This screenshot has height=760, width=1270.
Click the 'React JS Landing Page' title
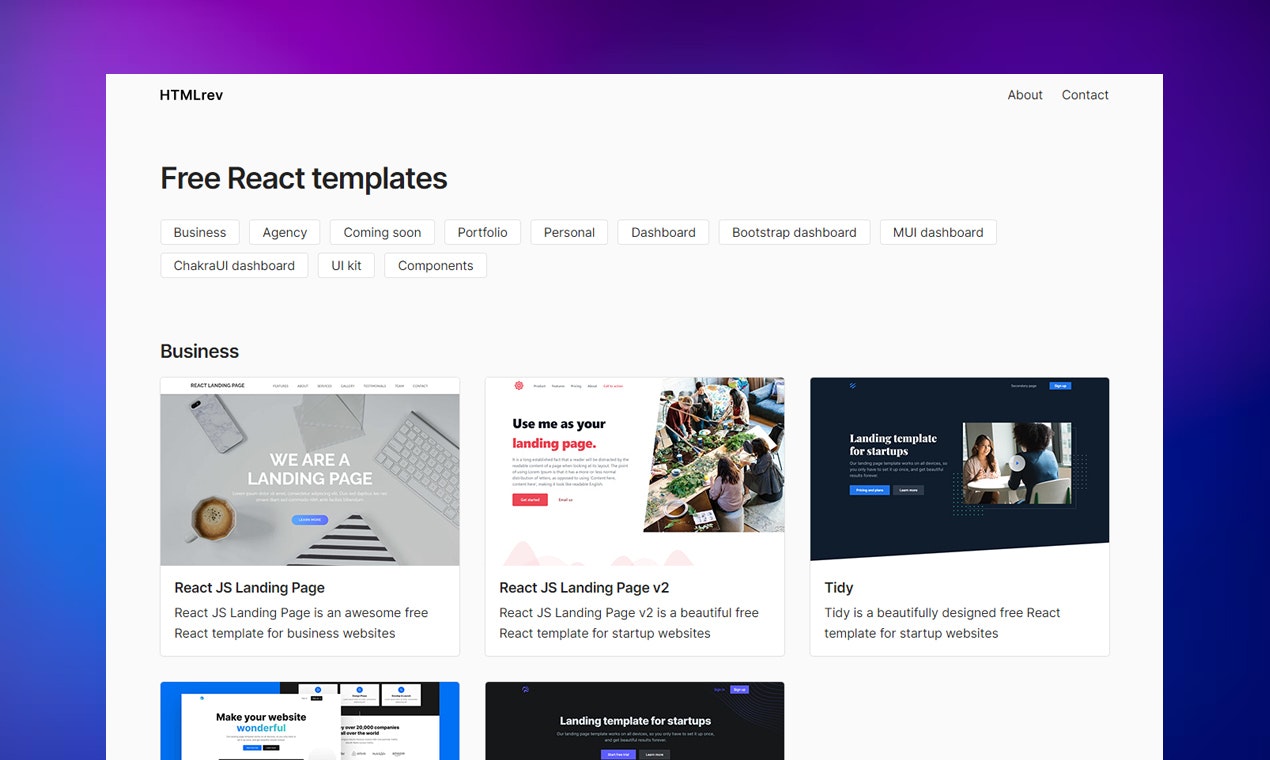point(250,588)
